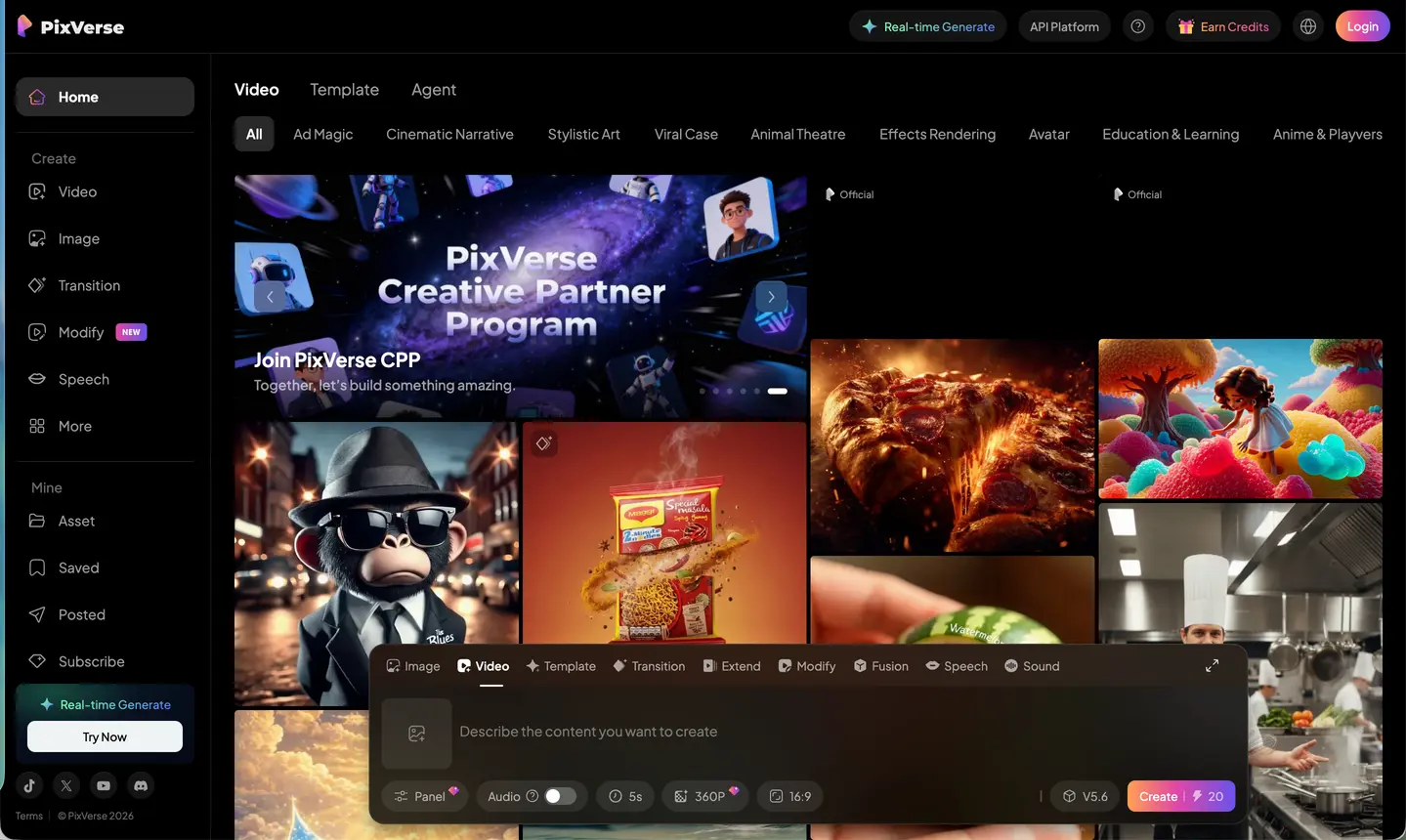Open the TikTok social icon
Screen dimensions: 1406x840
click(29, 785)
